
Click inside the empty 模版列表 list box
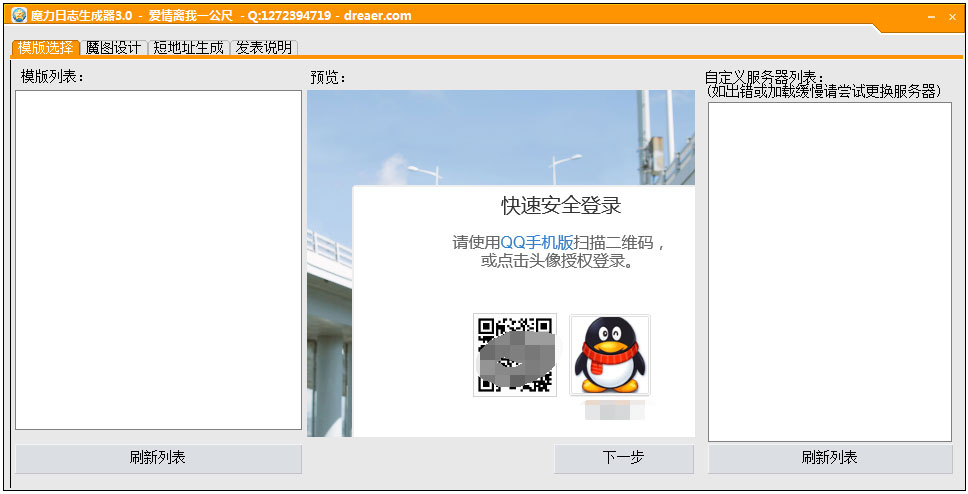click(158, 260)
